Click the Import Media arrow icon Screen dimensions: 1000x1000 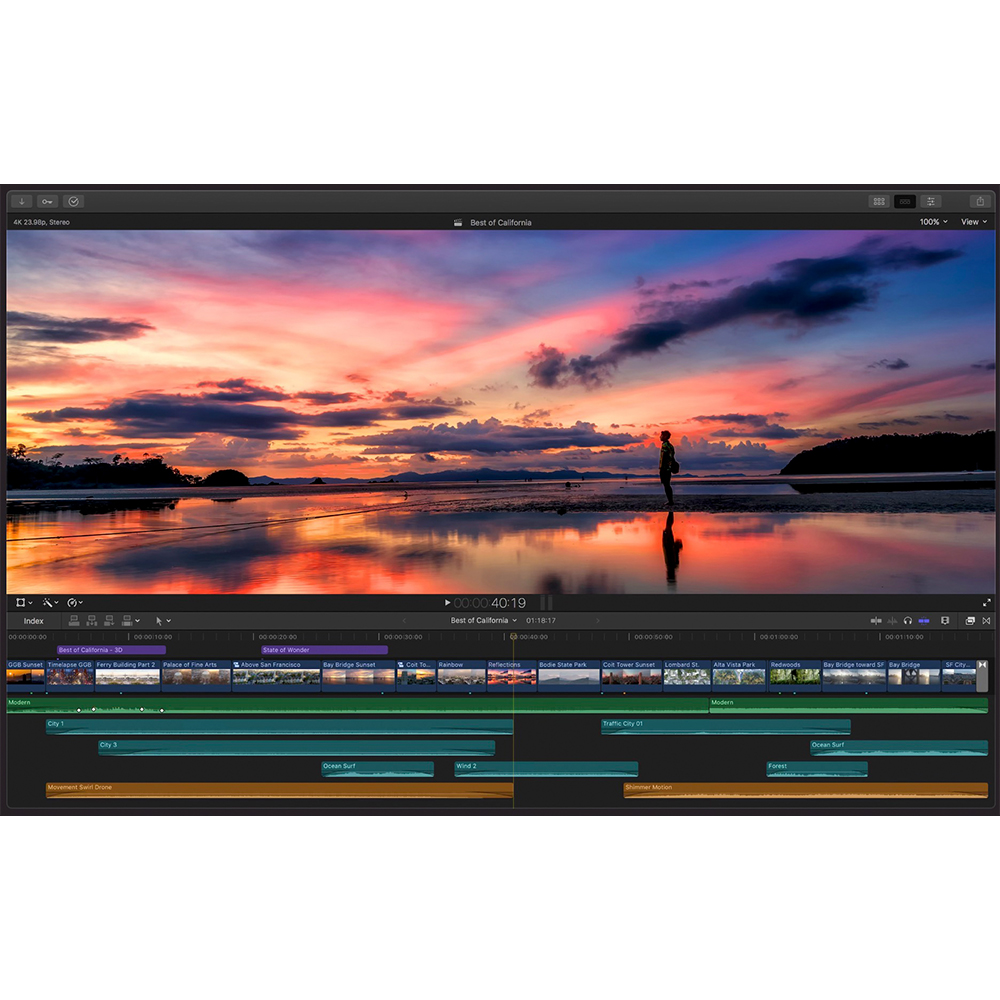click(21, 201)
